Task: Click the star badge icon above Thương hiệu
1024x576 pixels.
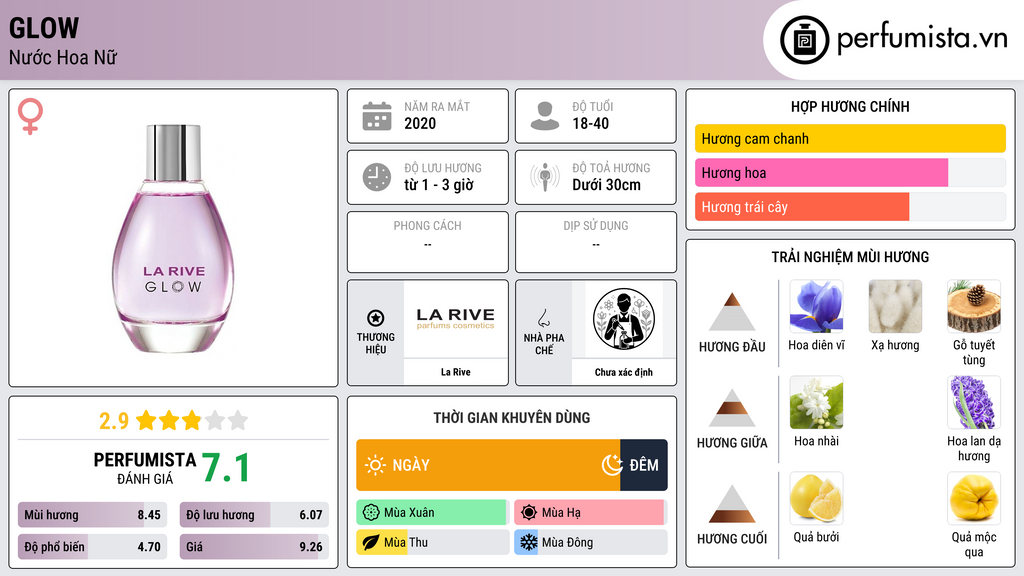Action: [x=376, y=318]
